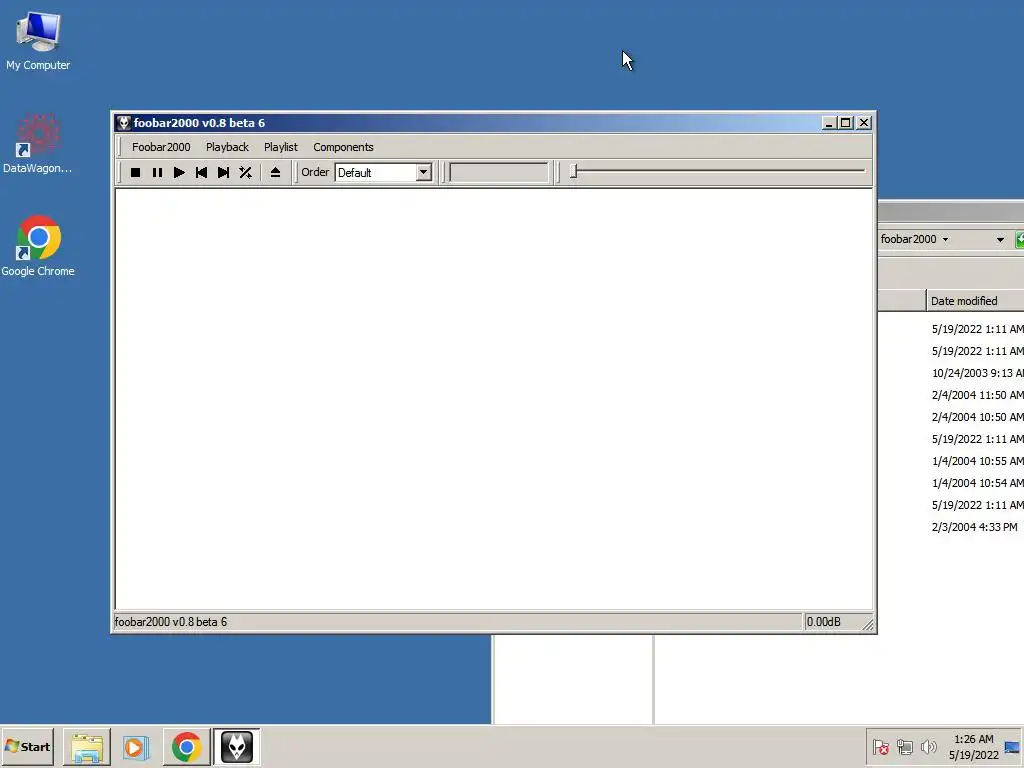Click the taskbar clock showing 1:26 AM
Viewport: 1024px width, 768px height.
click(x=973, y=747)
